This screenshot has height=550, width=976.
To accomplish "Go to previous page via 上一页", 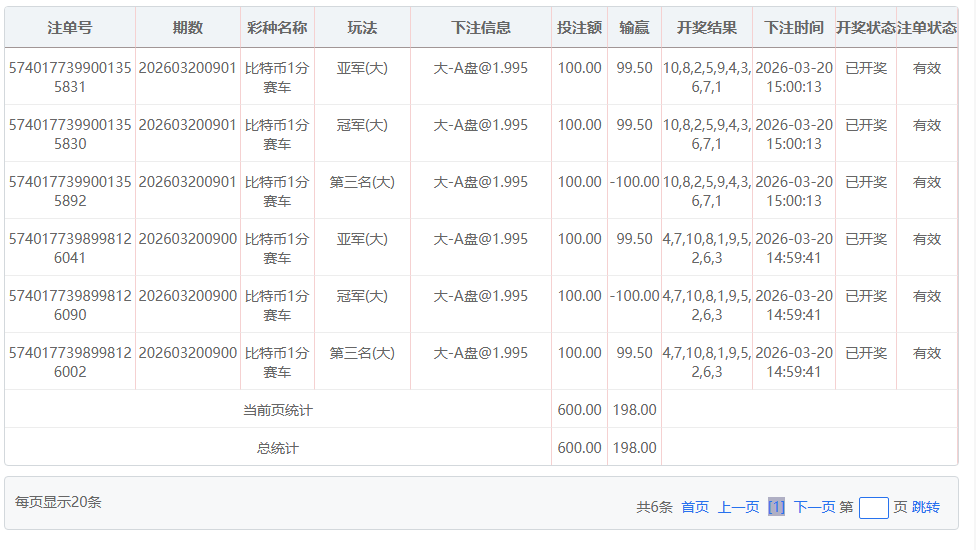I will pos(738,507).
